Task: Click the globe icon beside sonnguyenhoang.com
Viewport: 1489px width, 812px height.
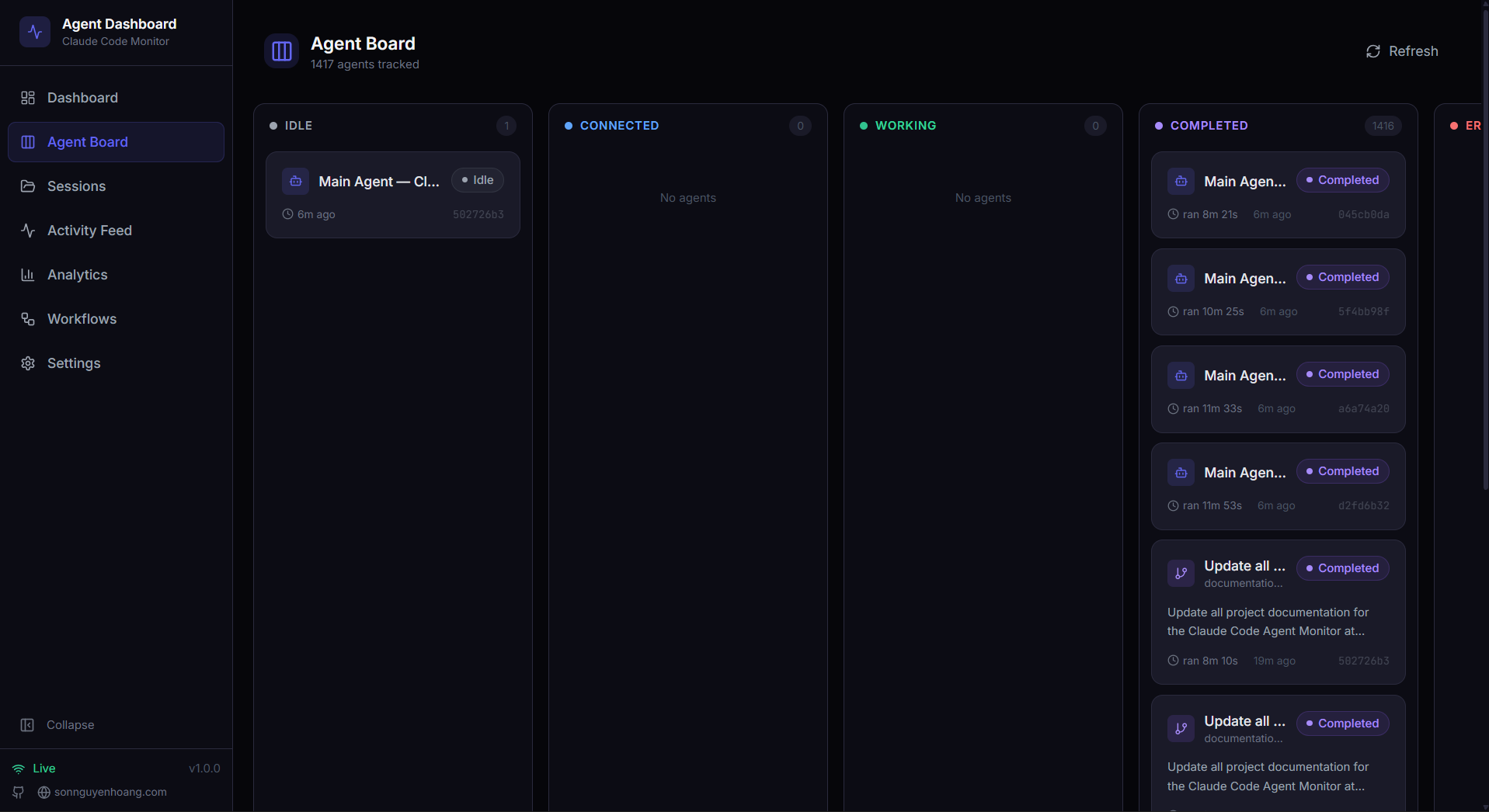Action: tap(44, 793)
